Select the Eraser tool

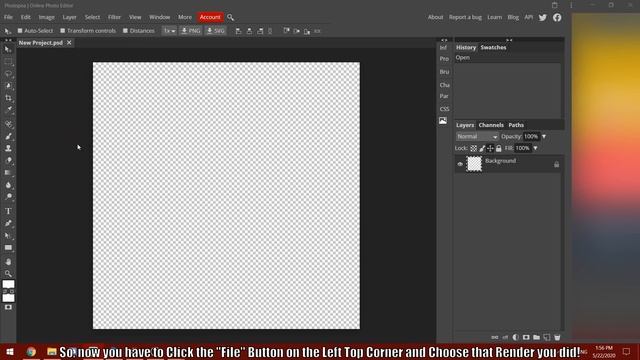point(8,160)
